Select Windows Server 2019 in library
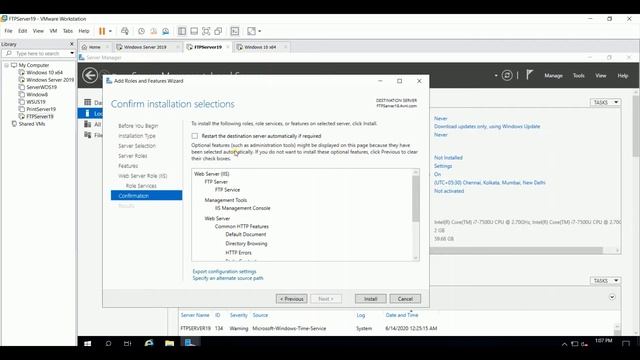 click(50, 80)
